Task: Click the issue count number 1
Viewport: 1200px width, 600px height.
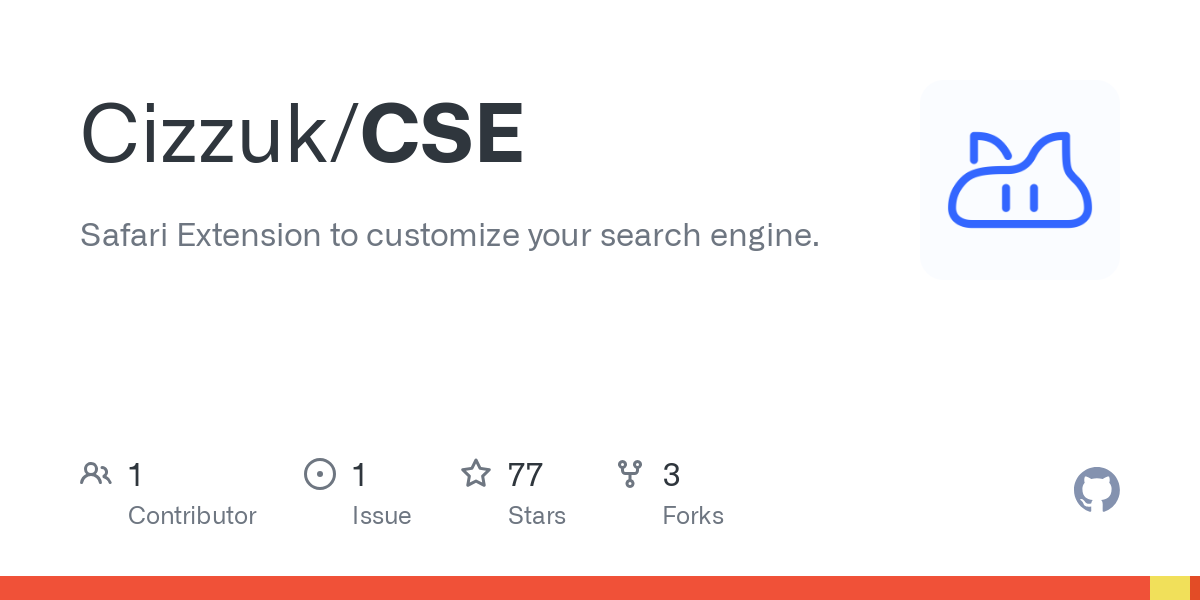Action: [x=359, y=474]
